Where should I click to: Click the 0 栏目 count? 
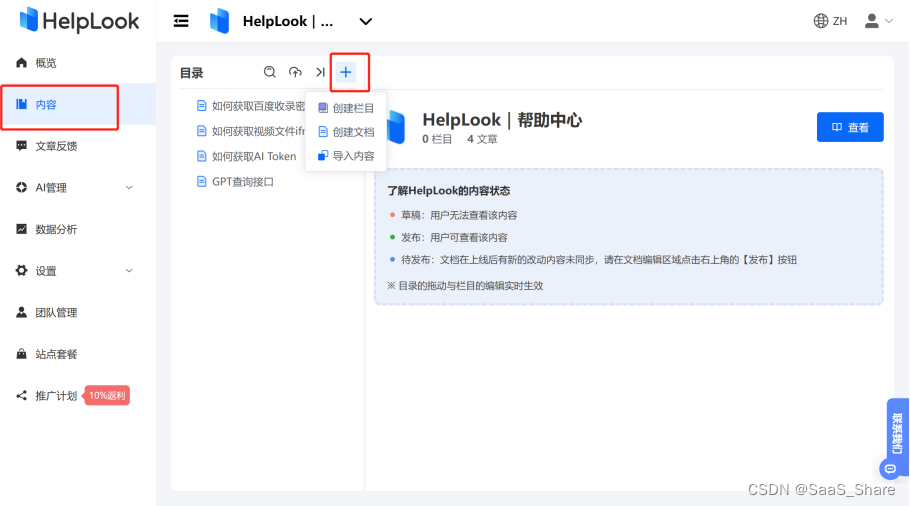click(x=437, y=139)
